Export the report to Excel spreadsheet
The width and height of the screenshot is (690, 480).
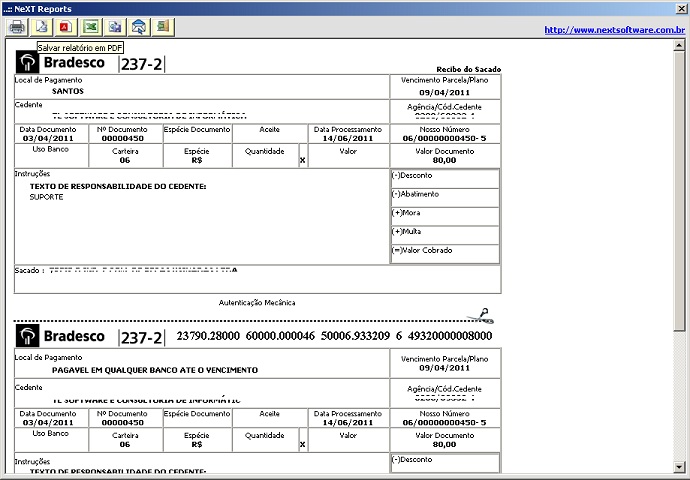90,27
